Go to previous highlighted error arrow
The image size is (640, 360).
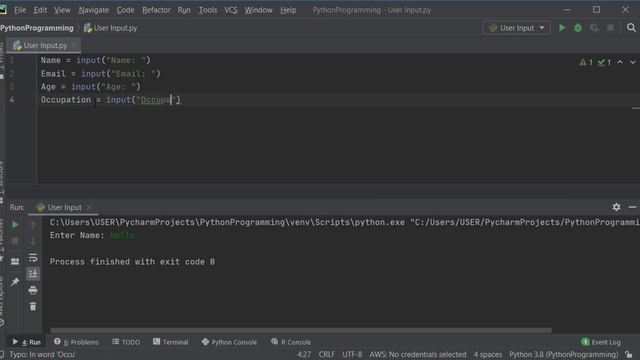(620, 62)
